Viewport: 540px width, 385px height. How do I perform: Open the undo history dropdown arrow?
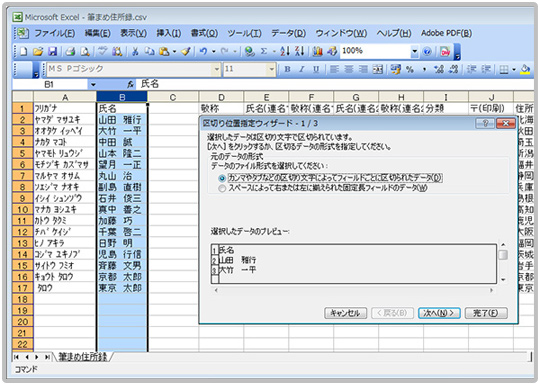click(x=214, y=52)
